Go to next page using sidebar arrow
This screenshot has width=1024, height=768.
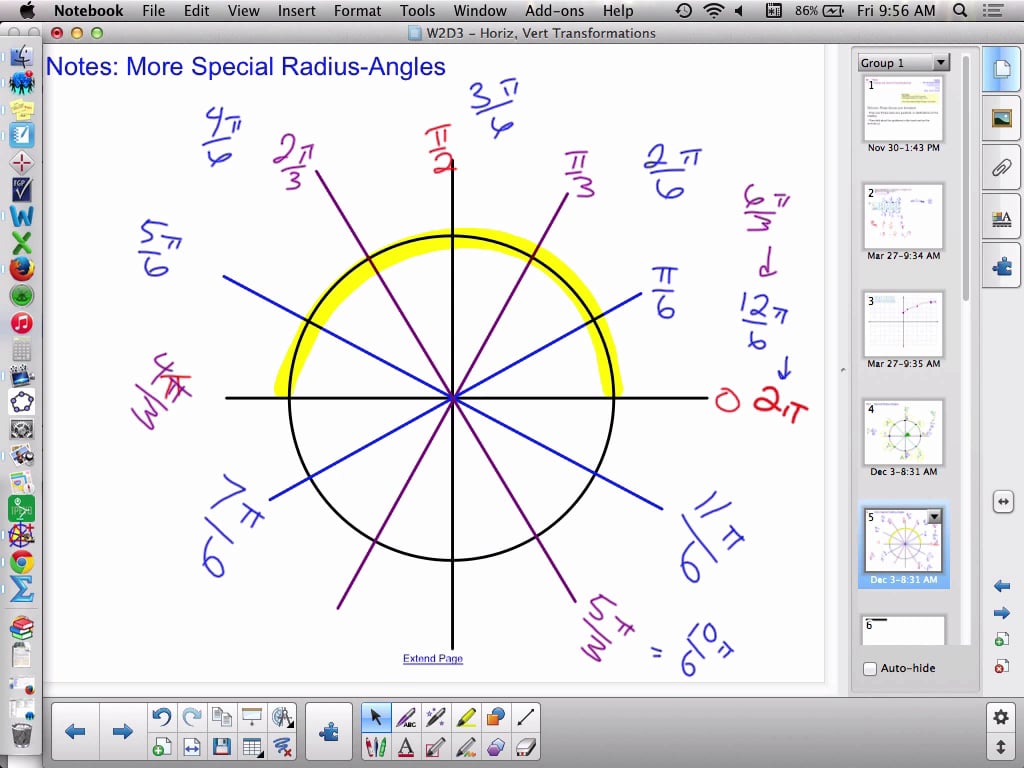point(1002,613)
